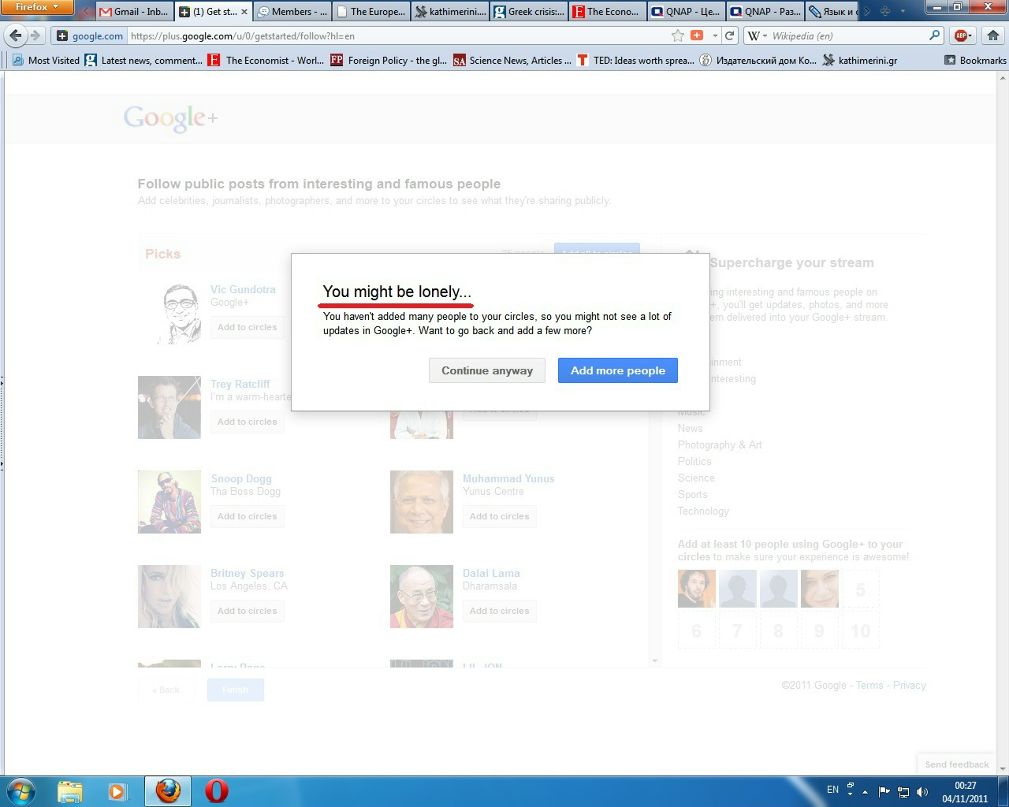This screenshot has width=1009, height=807.
Task: Open Windows Explorer from the taskbar
Action: tap(69, 791)
